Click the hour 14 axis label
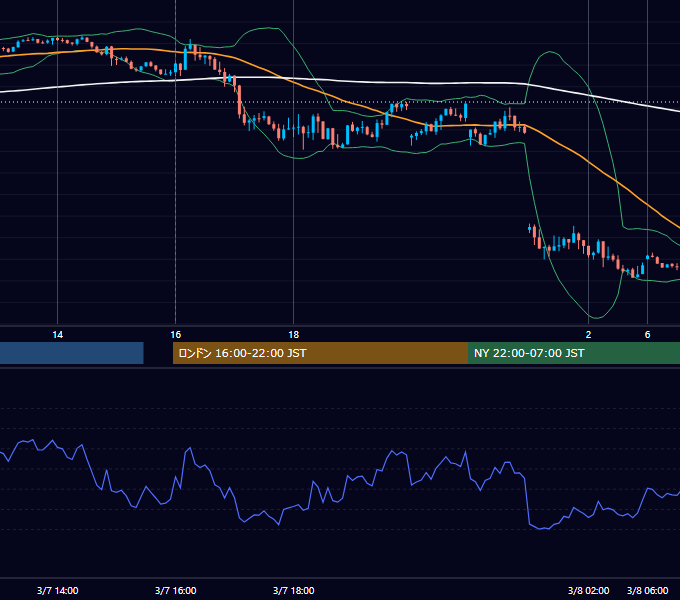The image size is (680, 600). click(58, 335)
